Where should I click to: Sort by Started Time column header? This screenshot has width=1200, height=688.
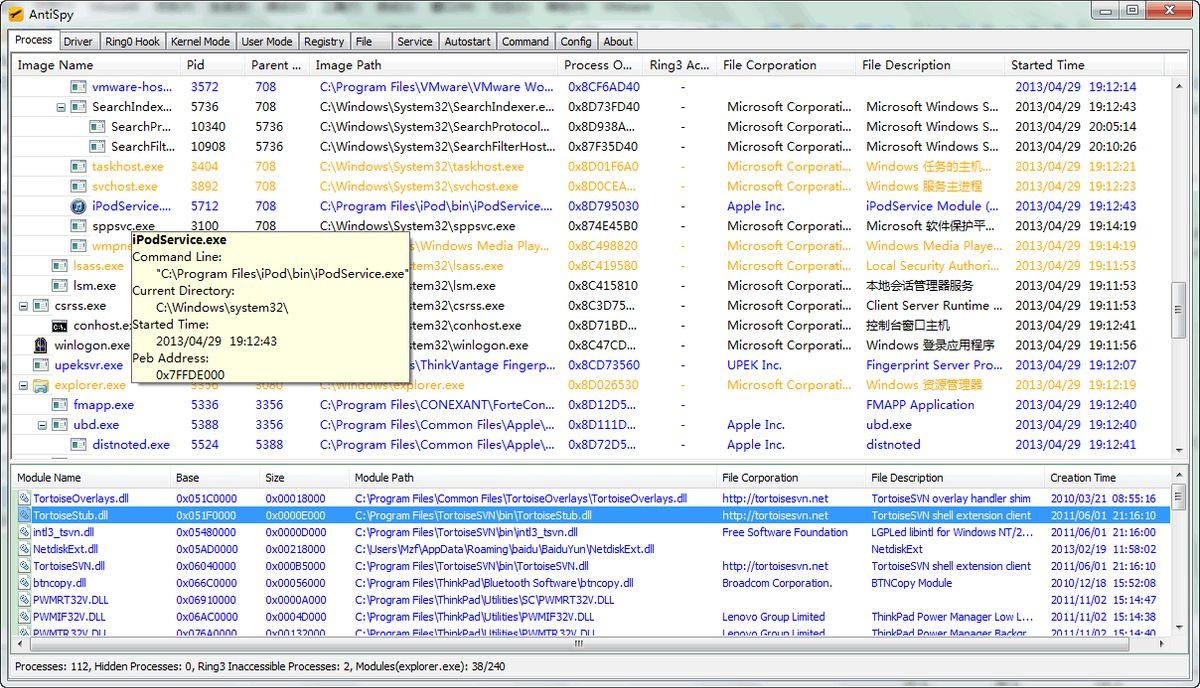(x=1084, y=65)
